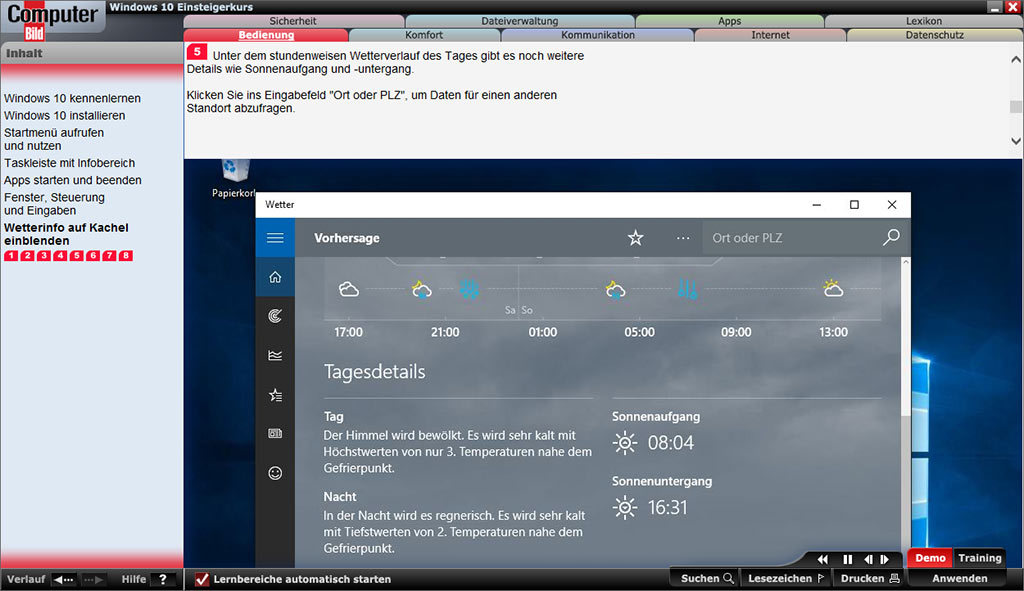Open lesson Windows 10 kennenlernen
The image size is (1024, 591).
point(72,99)
